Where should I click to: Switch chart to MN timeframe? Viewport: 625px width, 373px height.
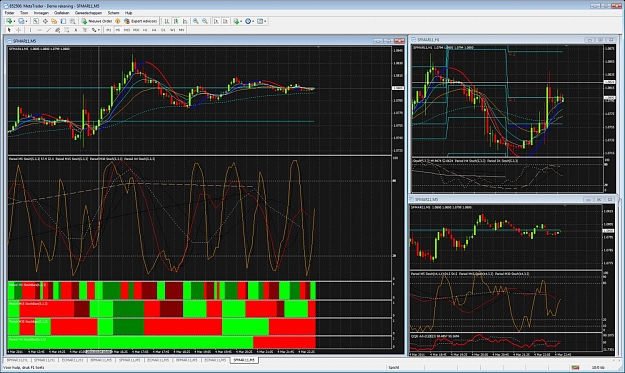(x=182, y=30)
